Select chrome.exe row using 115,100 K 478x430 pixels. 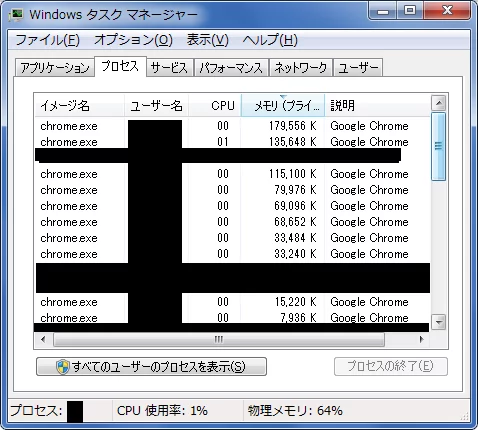(232, 174)
